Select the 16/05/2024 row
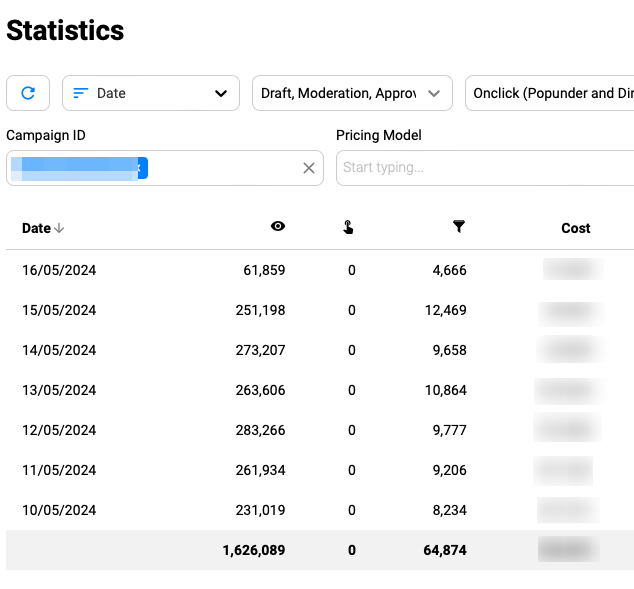The height and width of the screenshot is (589, 634). 59,270
